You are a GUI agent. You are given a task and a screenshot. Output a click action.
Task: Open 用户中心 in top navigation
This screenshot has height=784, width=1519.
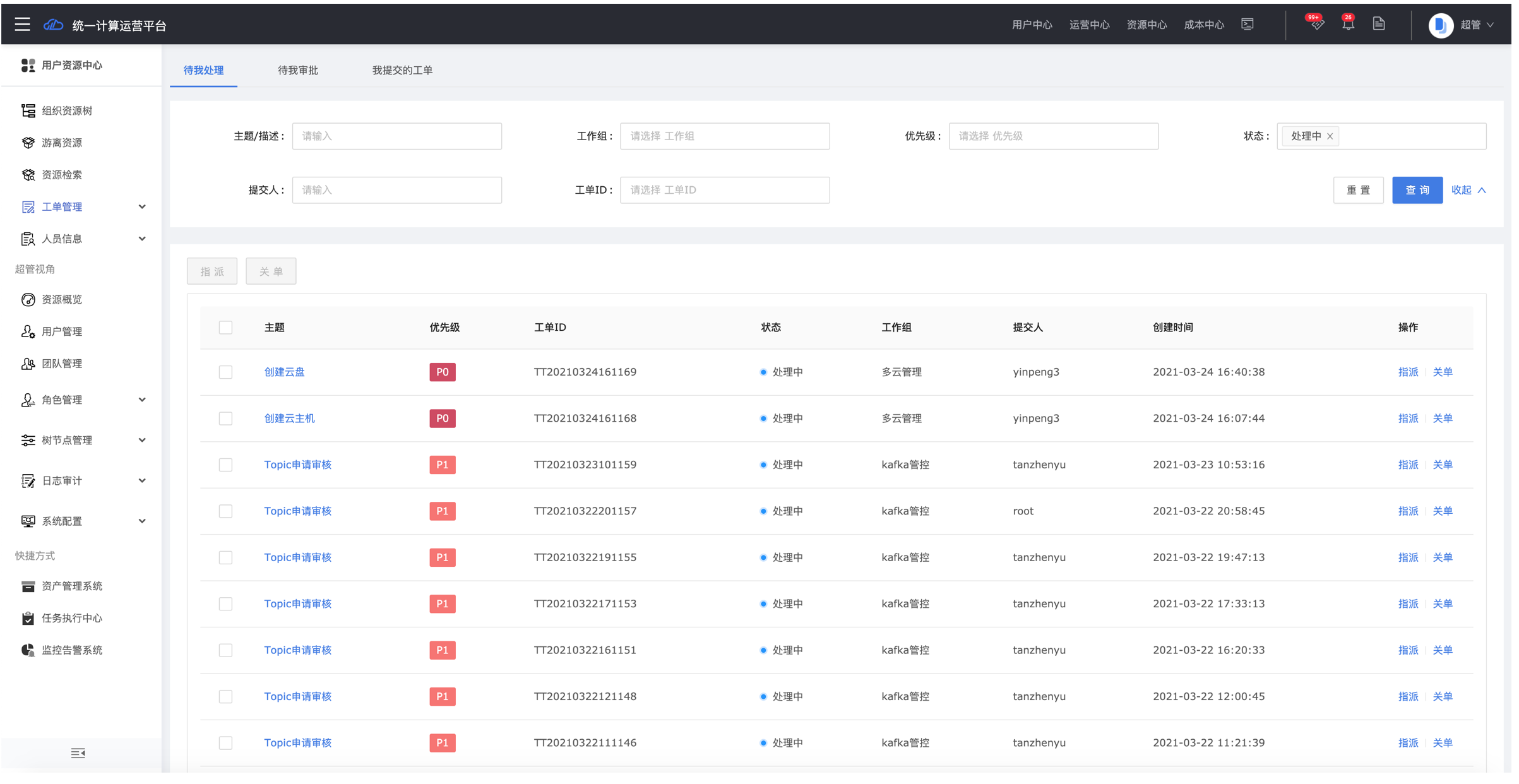pos(1032,25)
